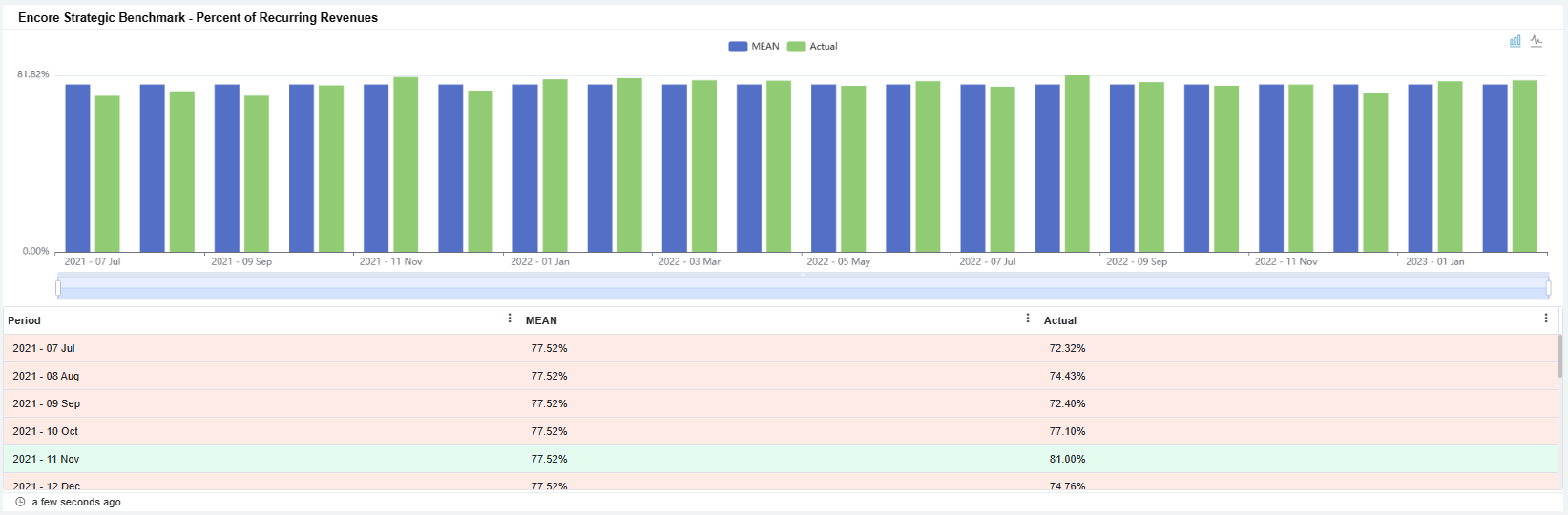Select the 2021 - 11 Nov table row
The height and width of the screenshot is (515, 1568).
click(x=46, y=459)
